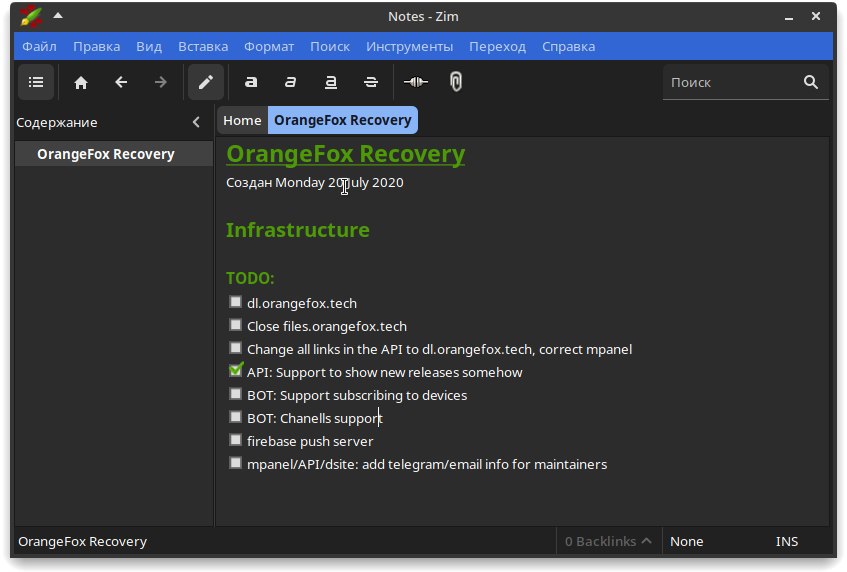Click the TODO: heading
Image resolution: width=847 pixels, height=572 pixels.
250,278
